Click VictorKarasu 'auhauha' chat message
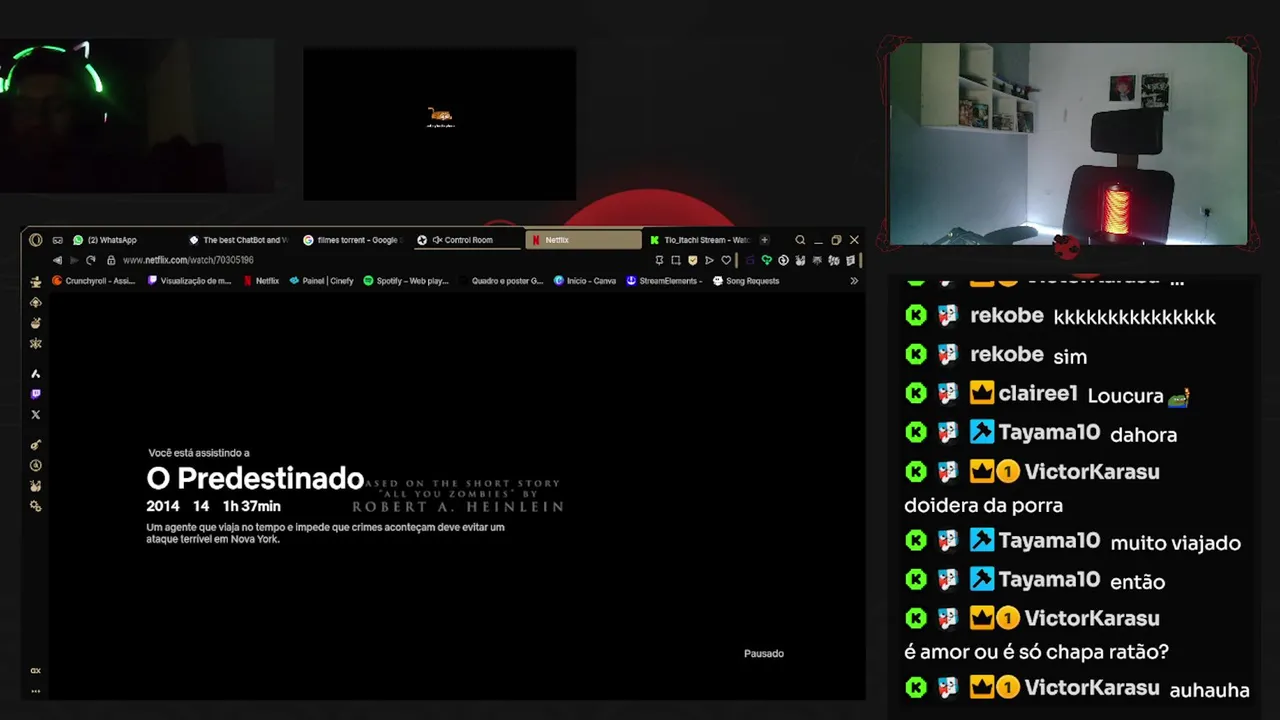 (x=1209, y=689)
